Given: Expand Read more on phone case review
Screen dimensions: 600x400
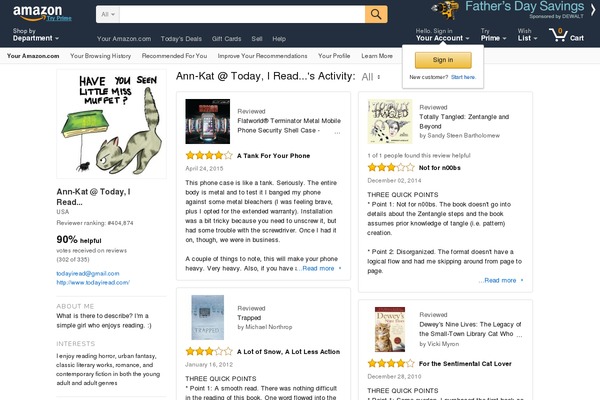Looking at the screenshot, I should (322, 268).
